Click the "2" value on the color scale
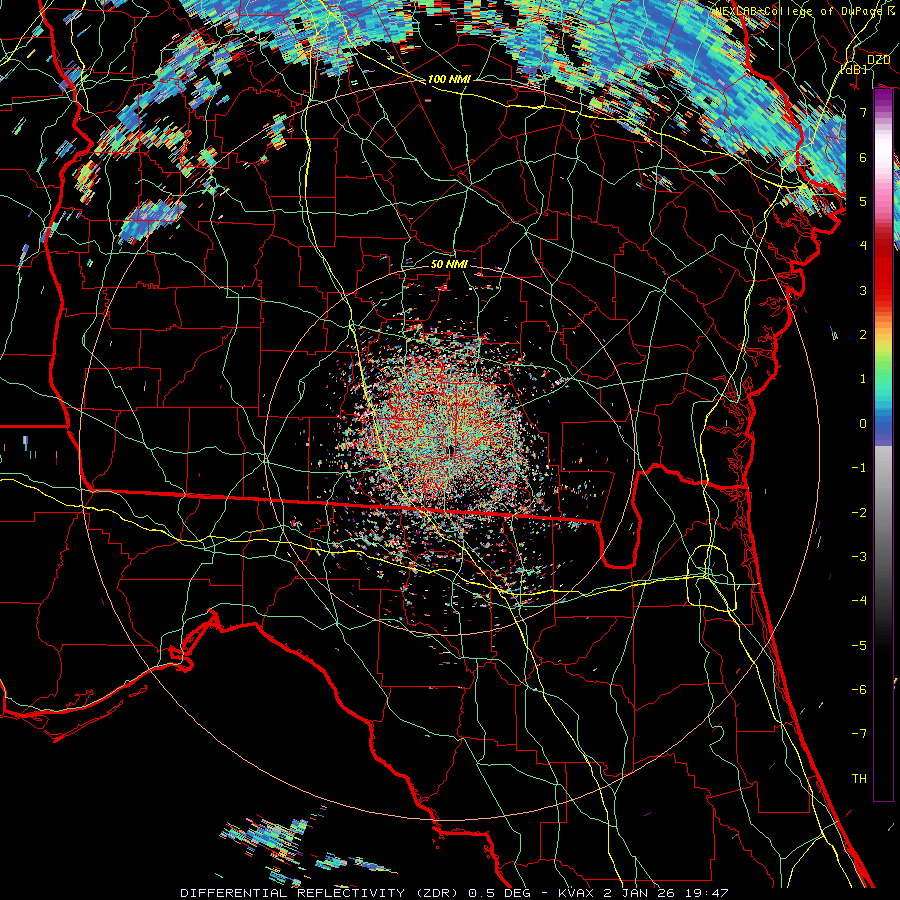The width and height of the screenshot is (900, 900). 863,335
